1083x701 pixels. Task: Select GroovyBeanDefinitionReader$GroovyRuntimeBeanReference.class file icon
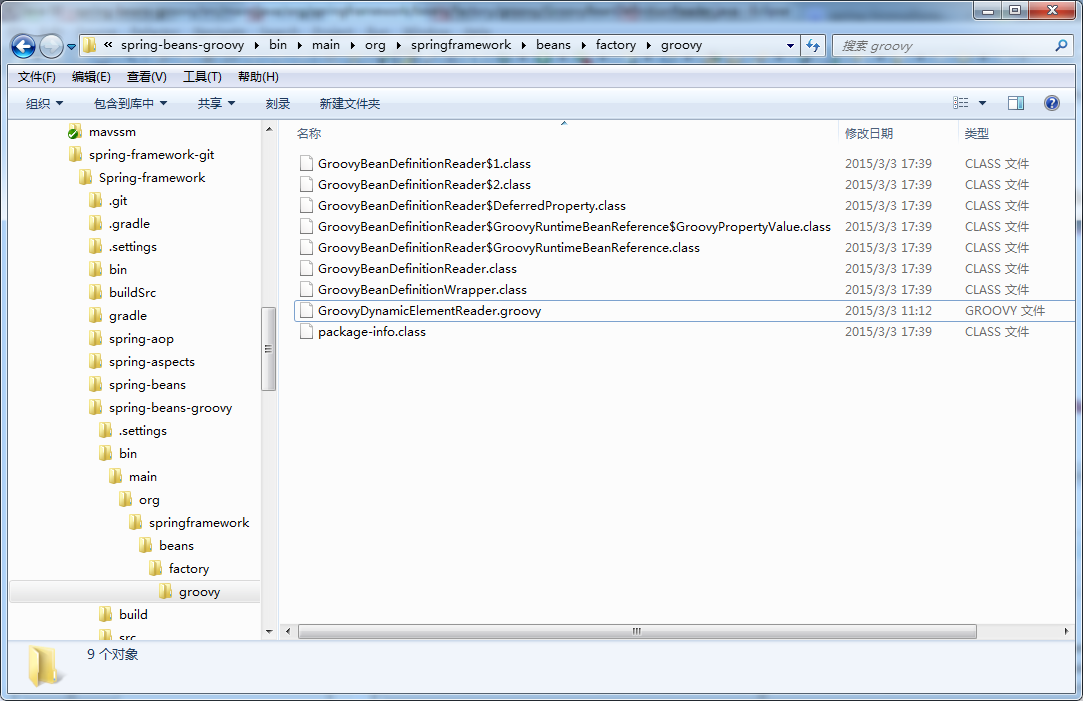click(306, 247)
